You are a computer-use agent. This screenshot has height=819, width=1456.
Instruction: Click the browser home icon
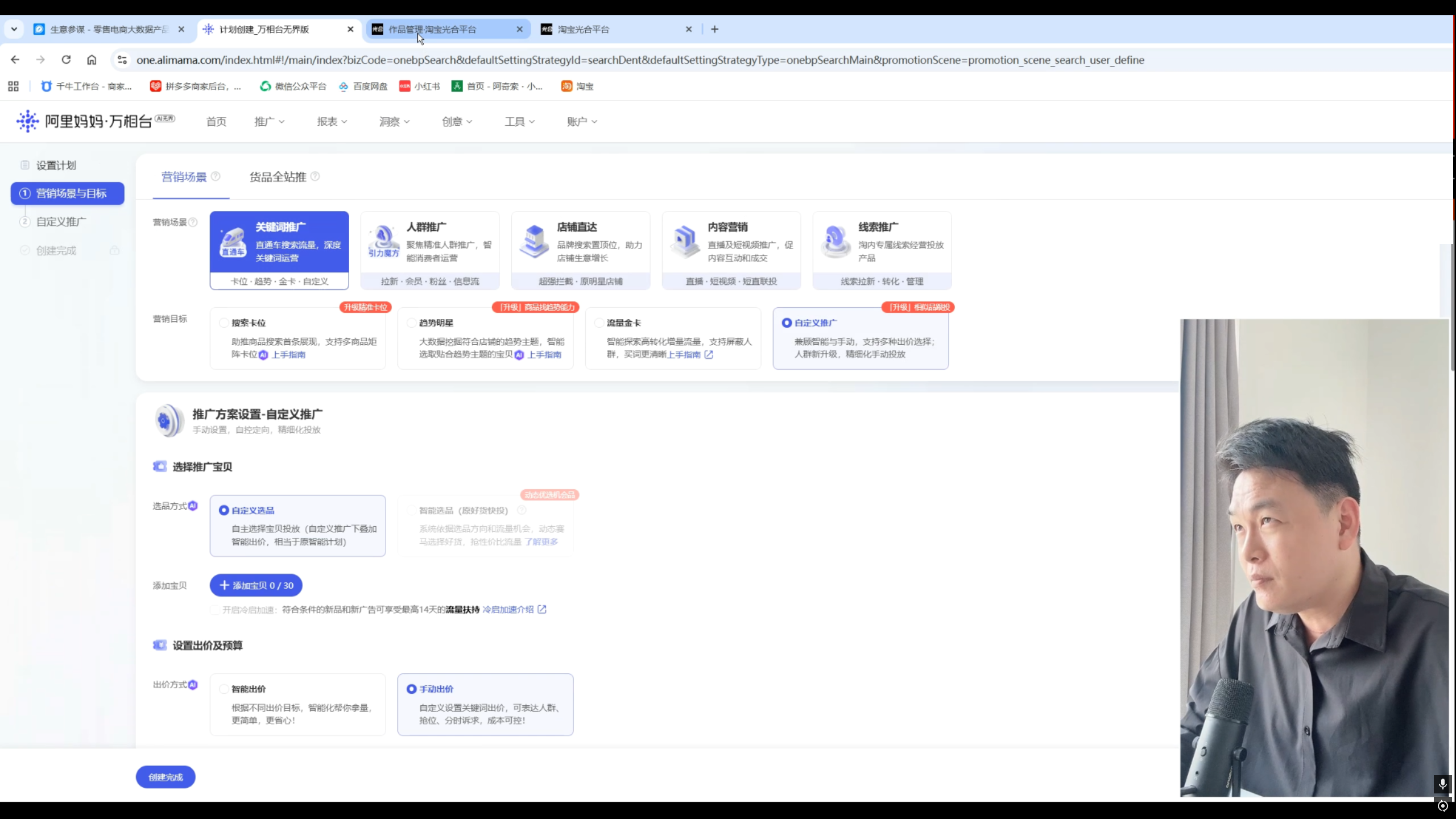coord(92,60)
